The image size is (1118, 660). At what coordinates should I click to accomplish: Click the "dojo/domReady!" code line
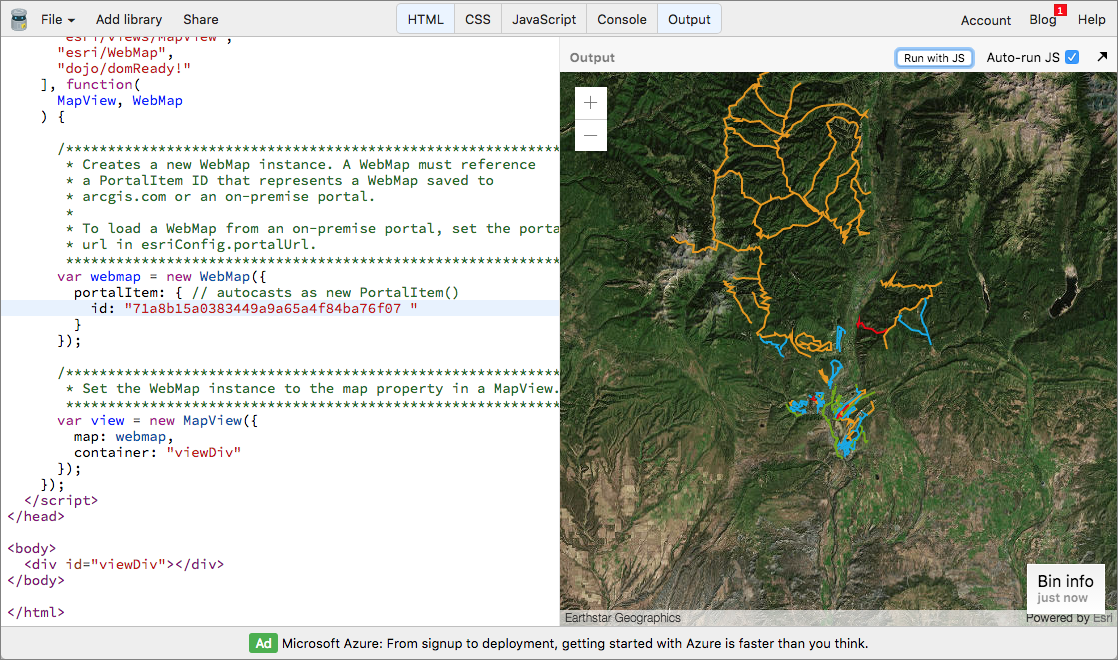click(x=124, y=68)
